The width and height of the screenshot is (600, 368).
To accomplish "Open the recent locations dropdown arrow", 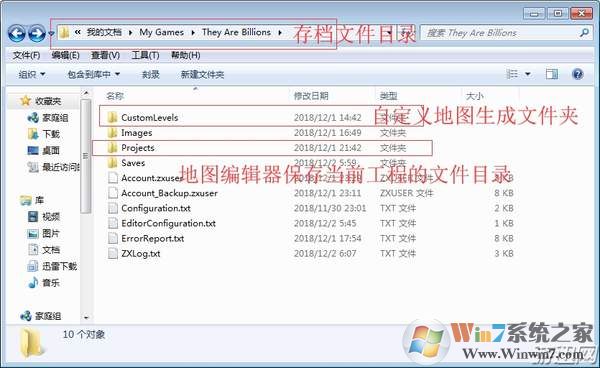I will pyautogui.click(x=51, y=34).
